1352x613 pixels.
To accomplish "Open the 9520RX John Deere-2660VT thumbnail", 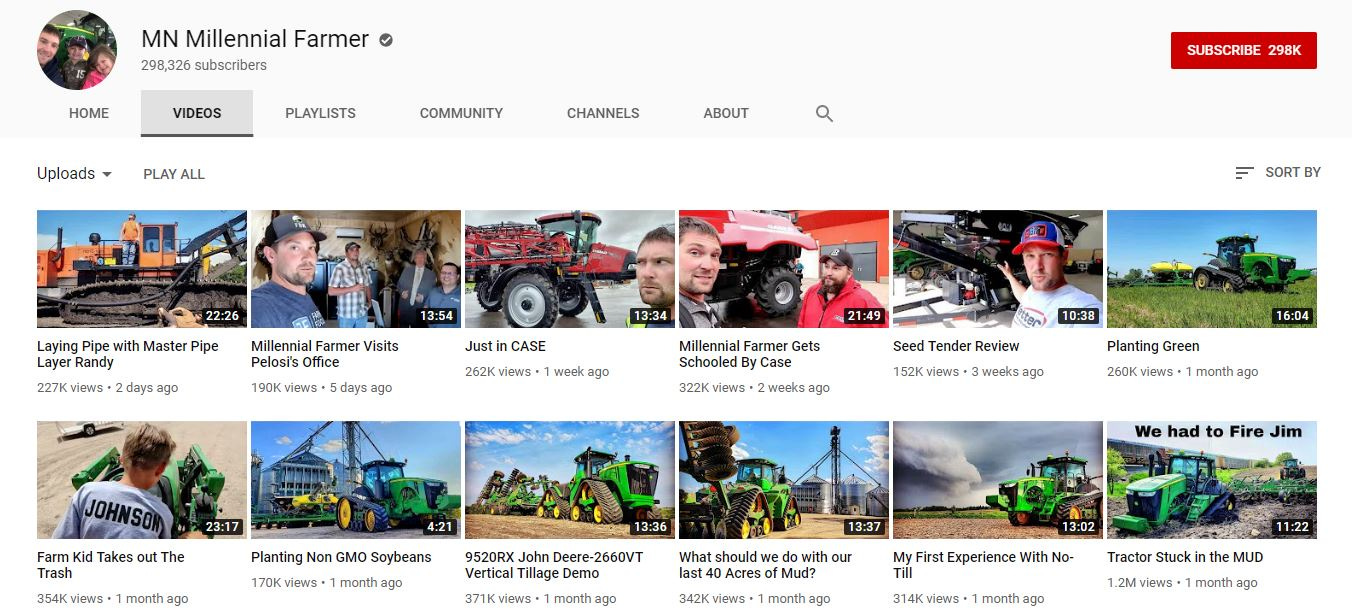I will 570,480.
